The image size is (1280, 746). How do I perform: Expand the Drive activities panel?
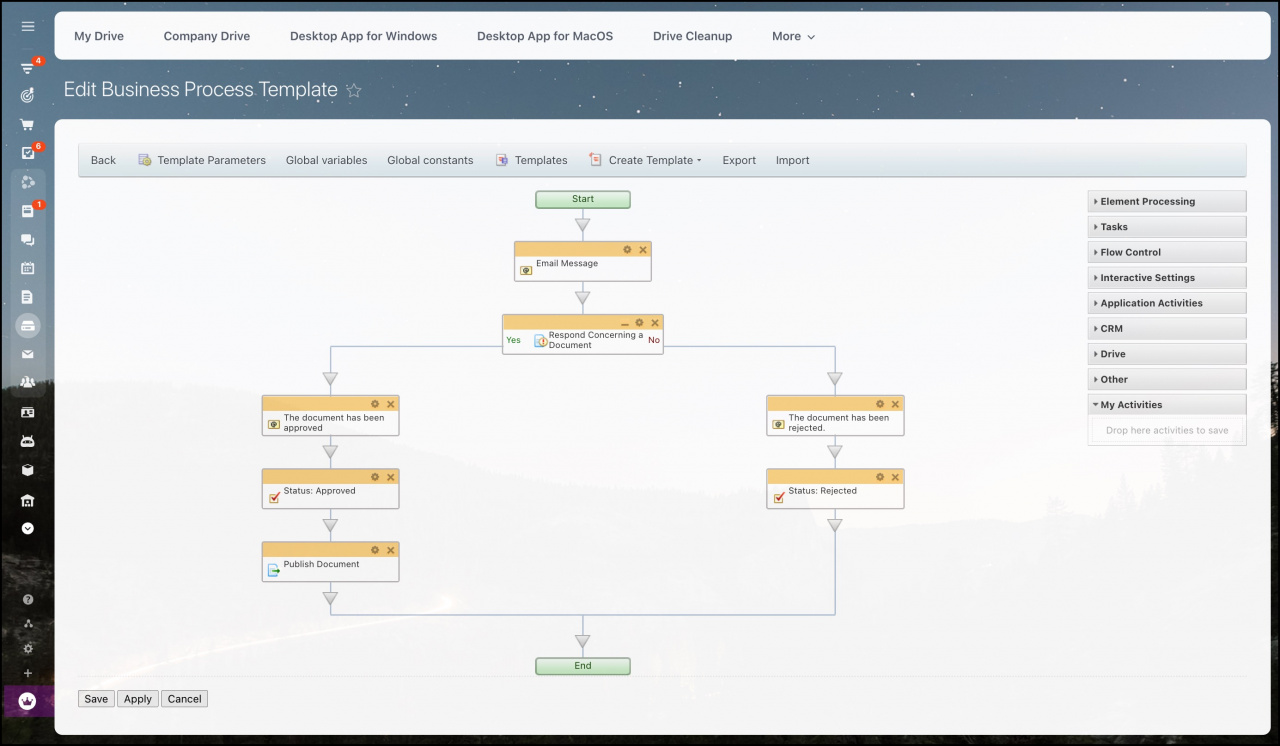pyautogui.click(x=1167, y=354)
